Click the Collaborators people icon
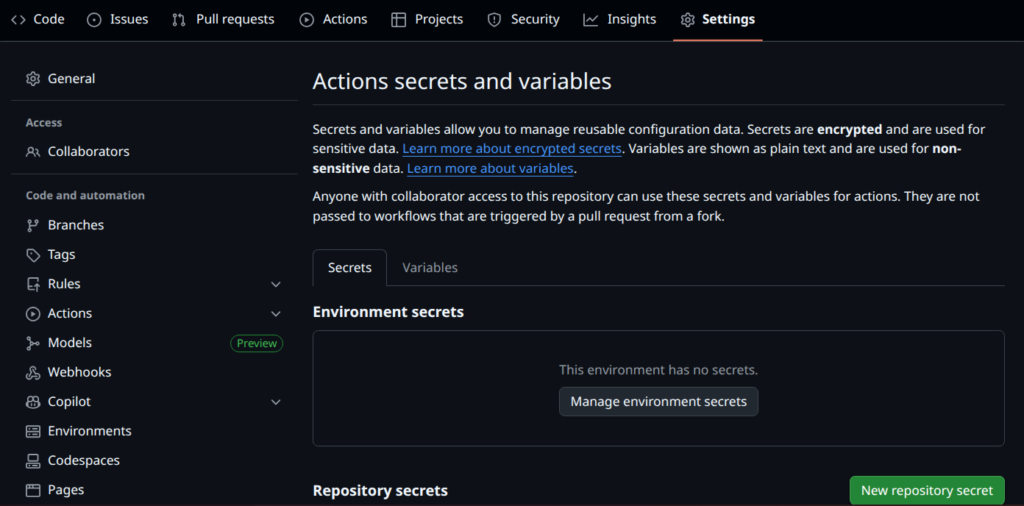1024x506 pixels. click(x=33, y=152)
